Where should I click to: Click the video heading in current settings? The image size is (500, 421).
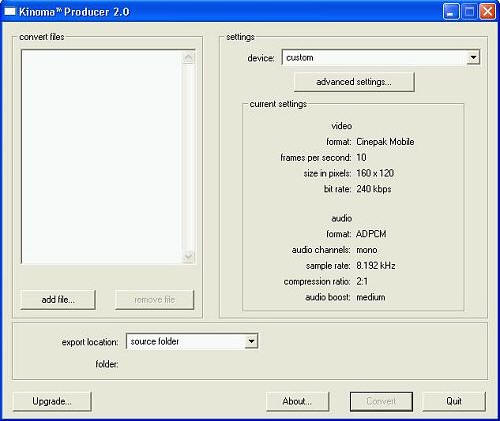[x=342, y=126]
